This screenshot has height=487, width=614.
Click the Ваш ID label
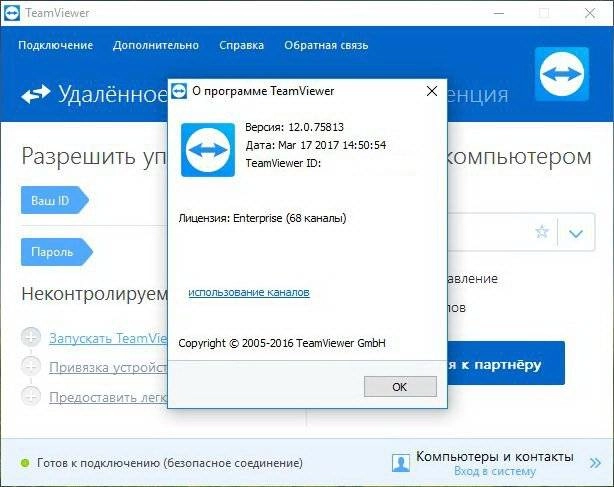[x=55, y=200]
